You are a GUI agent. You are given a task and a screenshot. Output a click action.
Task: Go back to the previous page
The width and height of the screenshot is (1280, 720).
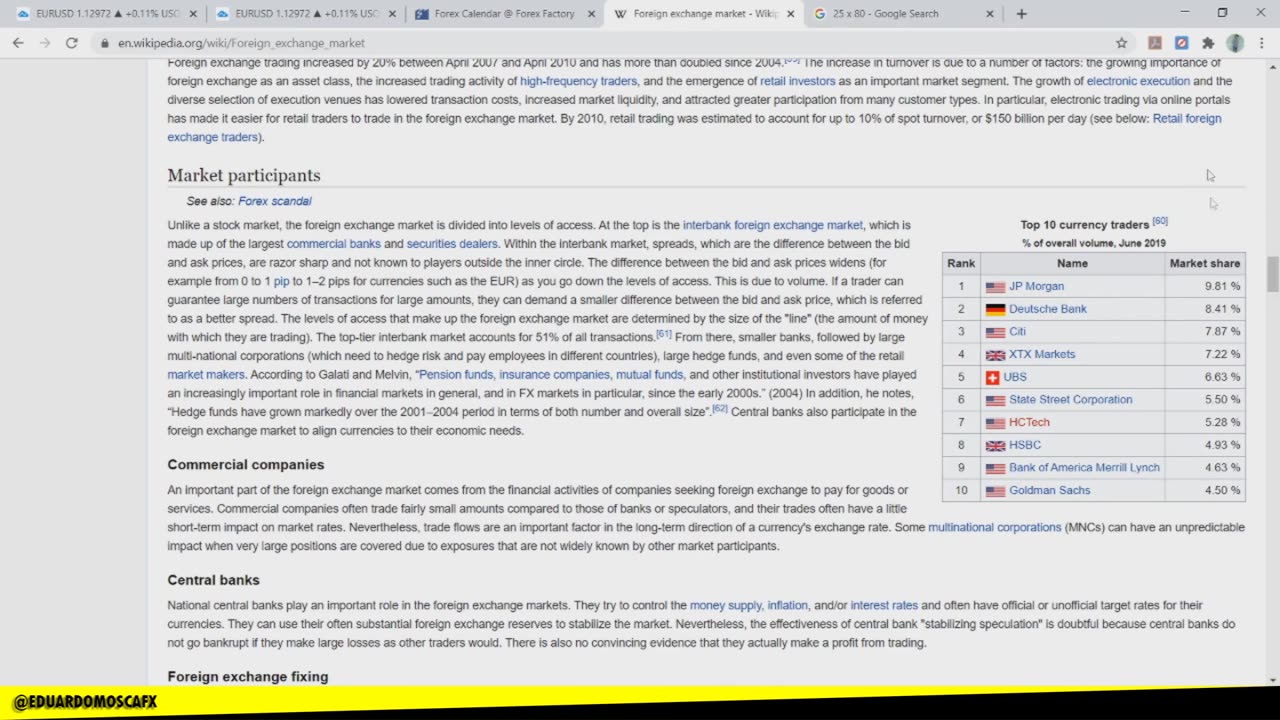(x=18, y=43)
